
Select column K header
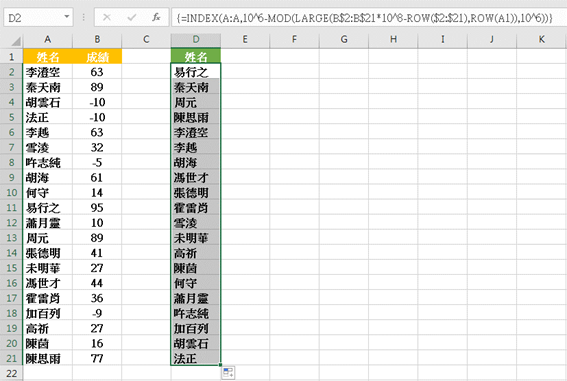(541, 40)
